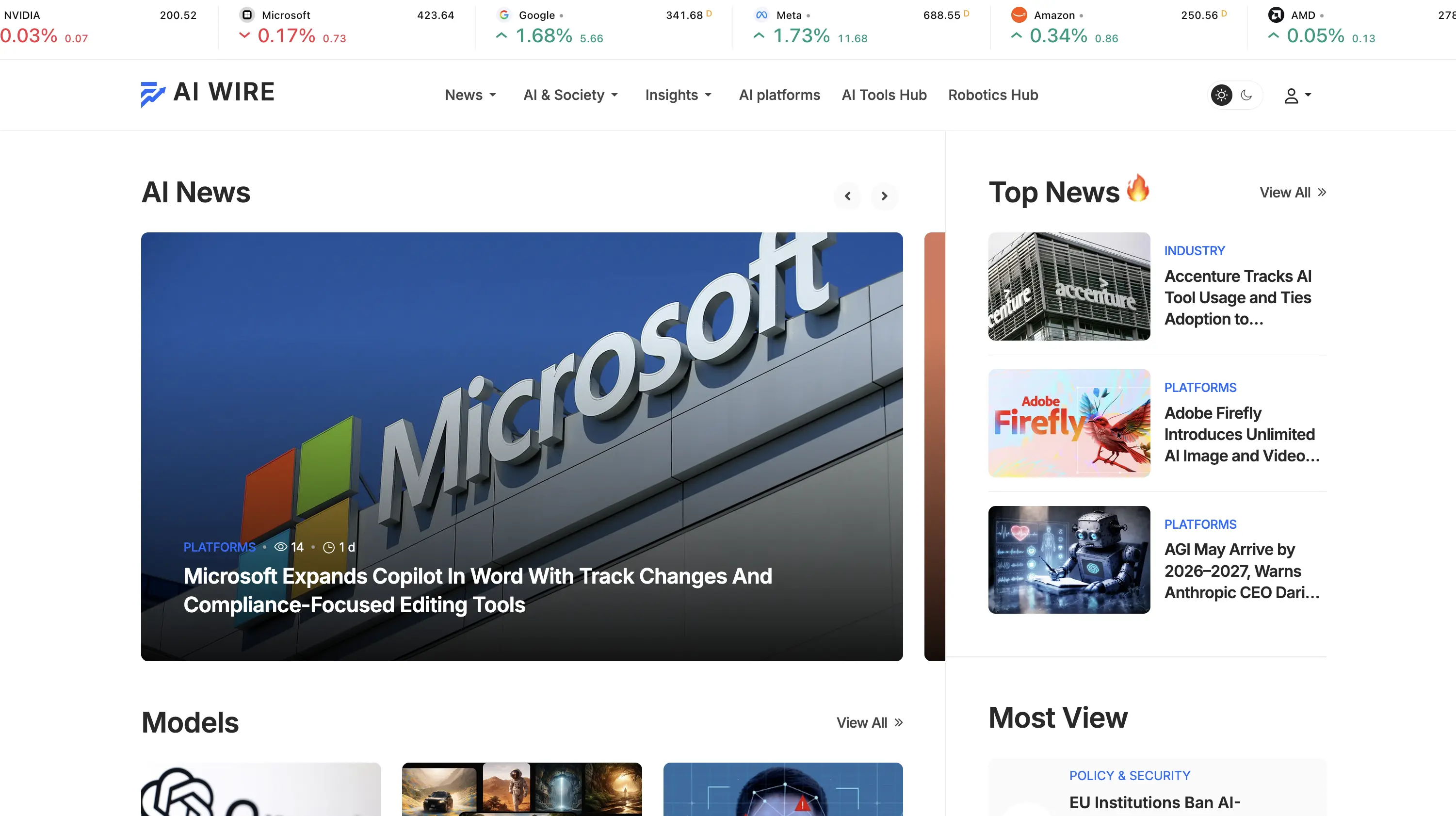1456x816 pixels.
Task: Click the Google icon in the ticker bar
Action: coord(503,15)
